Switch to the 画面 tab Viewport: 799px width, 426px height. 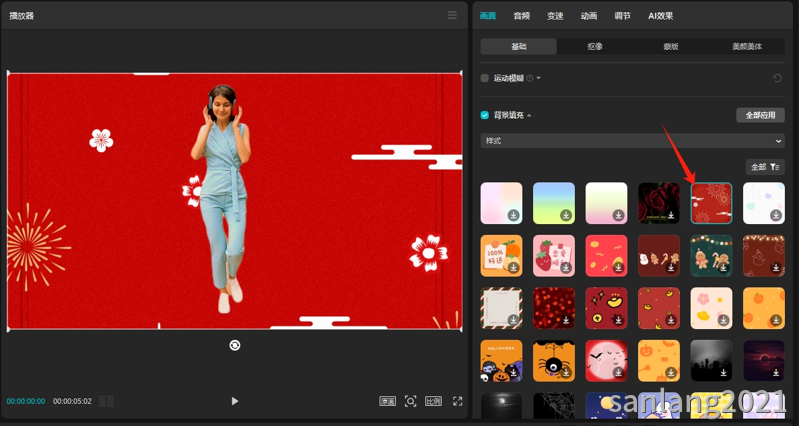(x=488, y=16)
